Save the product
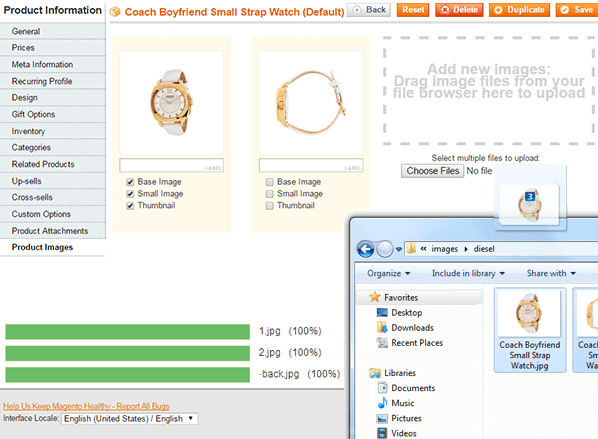The image size is (598, 439). coord(577,10)
